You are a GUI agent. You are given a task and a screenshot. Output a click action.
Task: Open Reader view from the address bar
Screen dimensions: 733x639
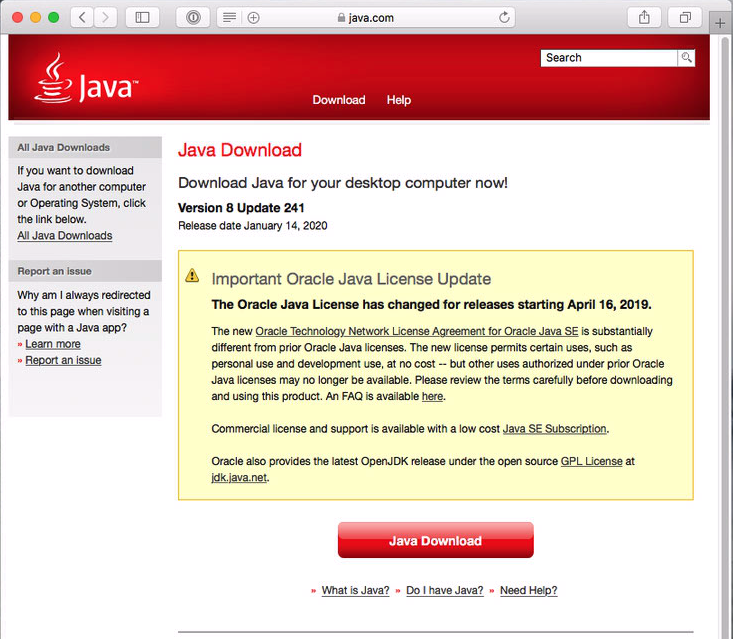click(x=229, y=17)
